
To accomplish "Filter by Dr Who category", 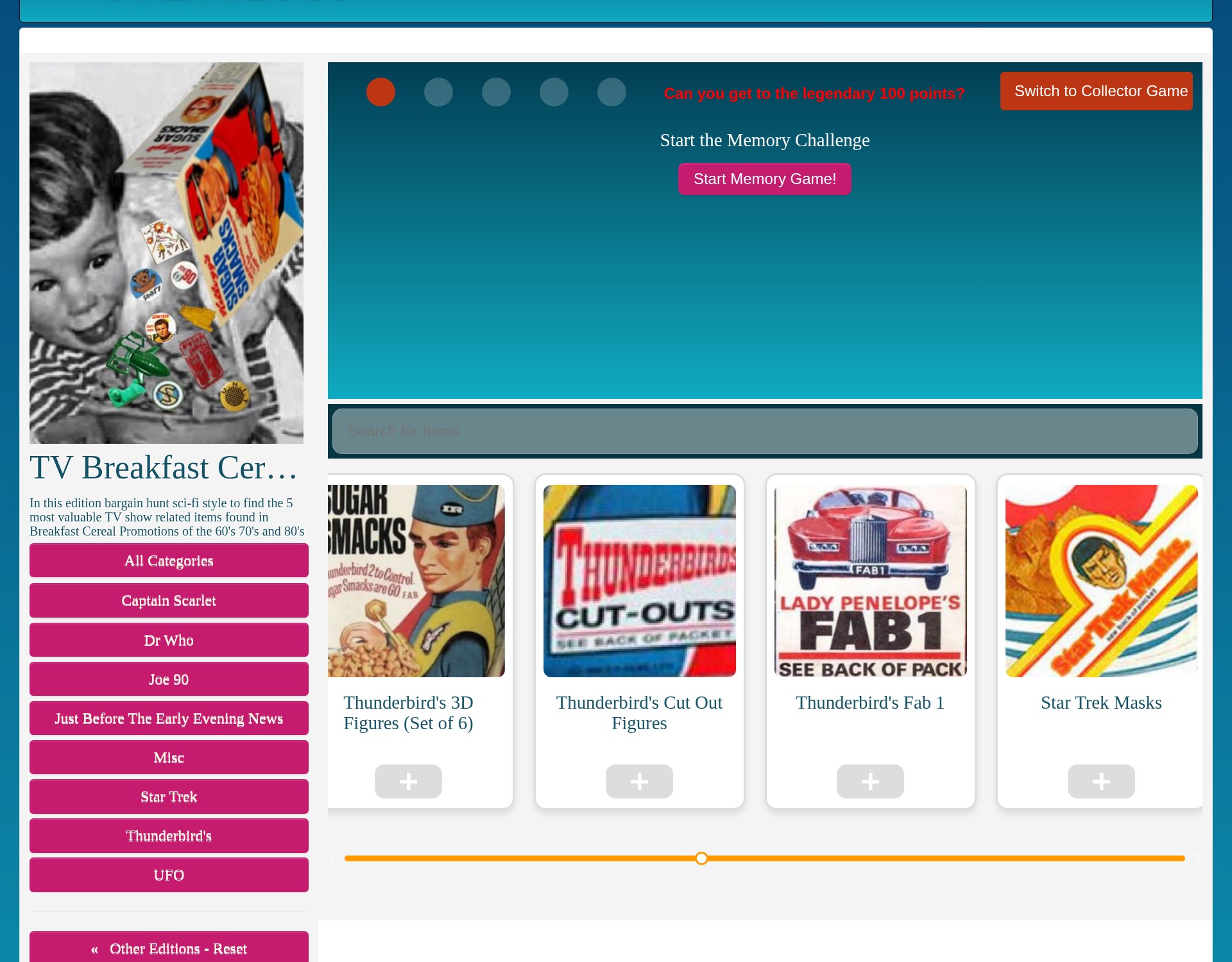I will tap(169, 640).
